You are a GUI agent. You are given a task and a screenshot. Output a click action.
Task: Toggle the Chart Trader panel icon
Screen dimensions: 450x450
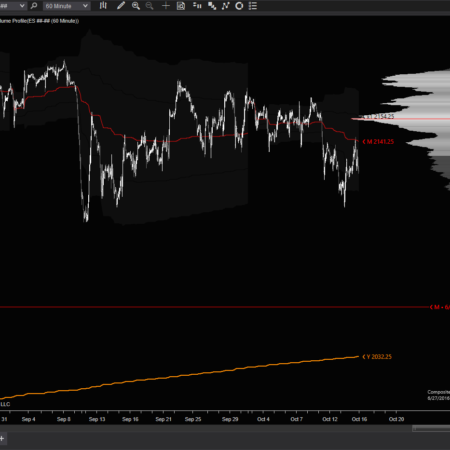(197, 6)
